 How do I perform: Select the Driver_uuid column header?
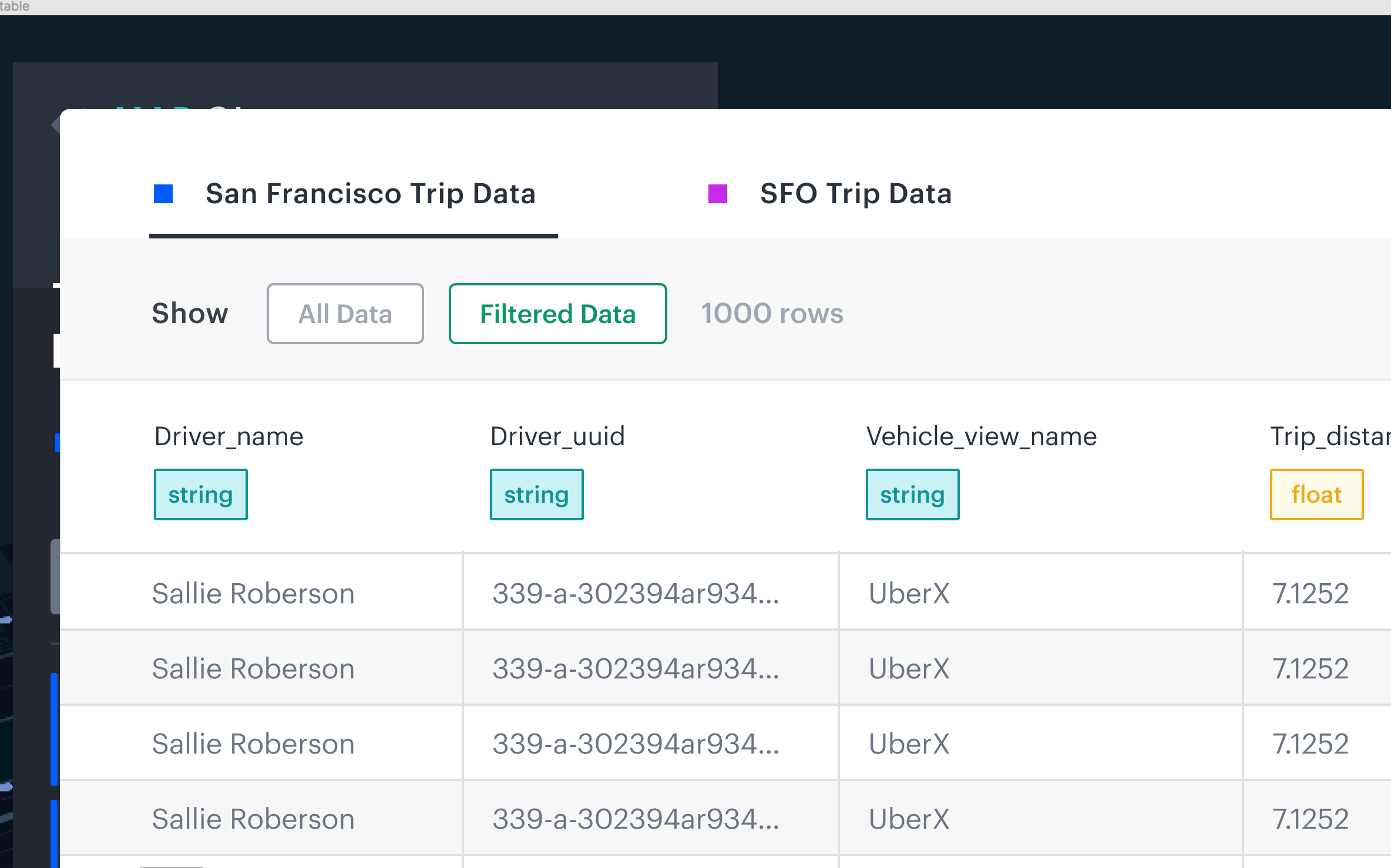(x=557, y=435)
